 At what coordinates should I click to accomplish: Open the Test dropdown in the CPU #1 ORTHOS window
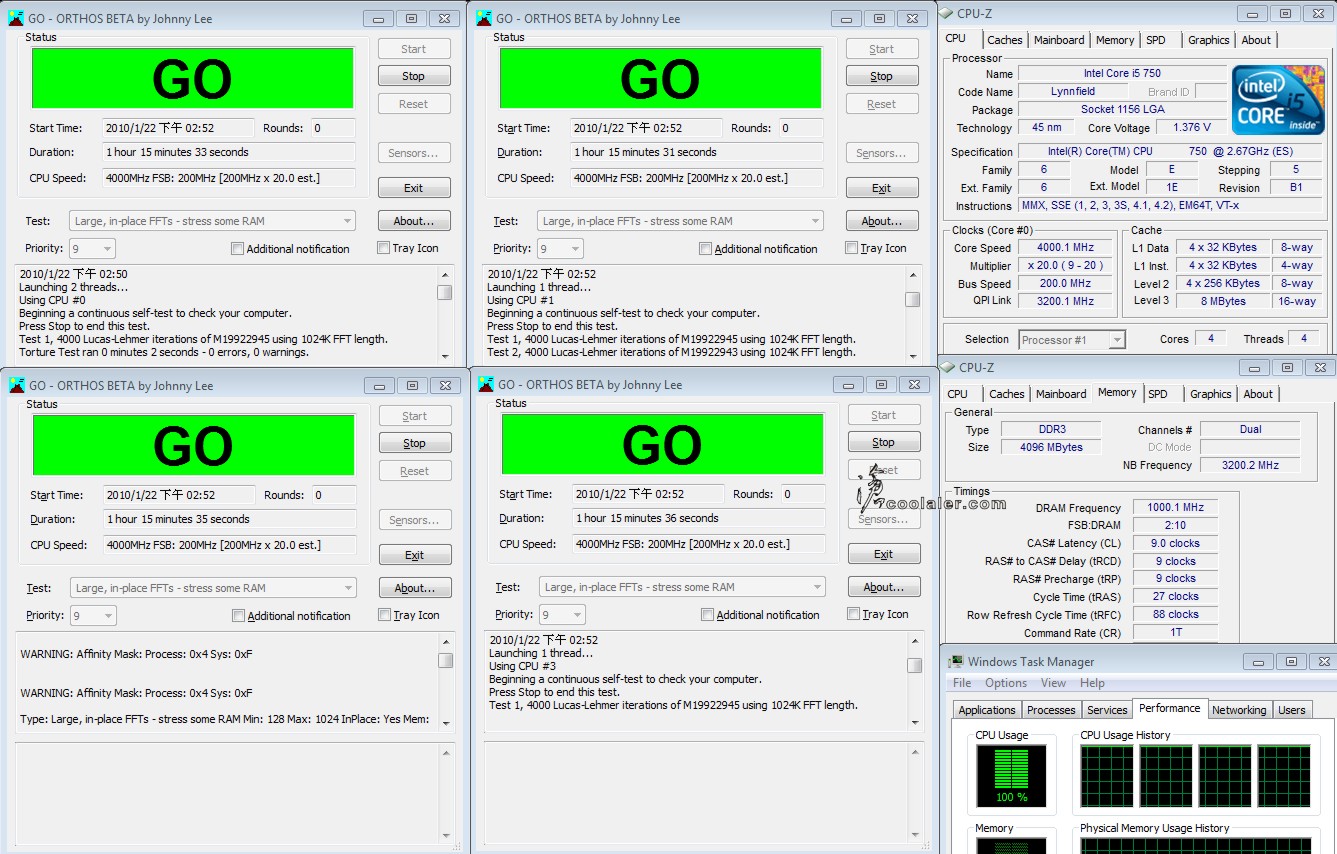click(680, 221)
